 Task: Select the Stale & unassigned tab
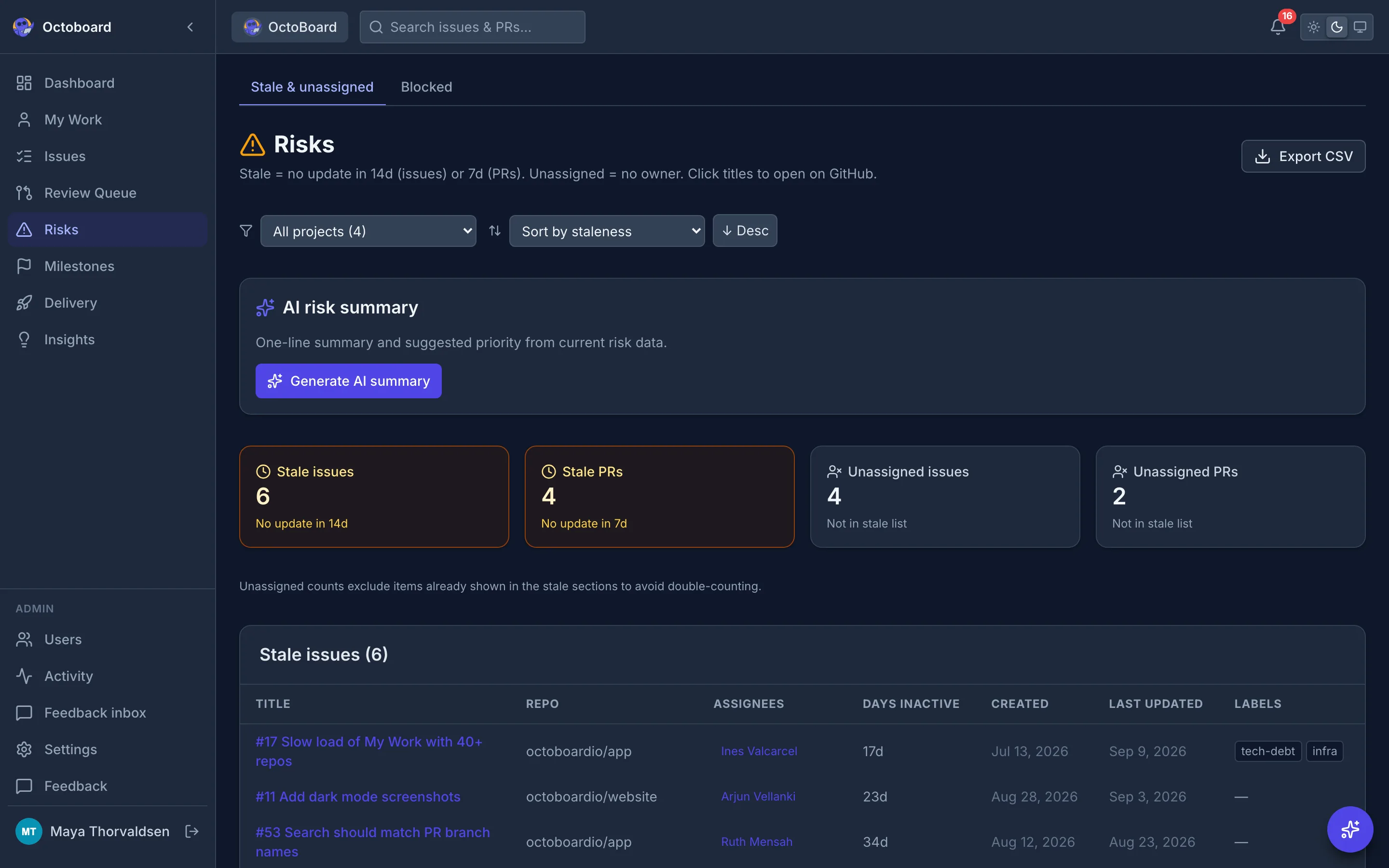click(312, 87)
